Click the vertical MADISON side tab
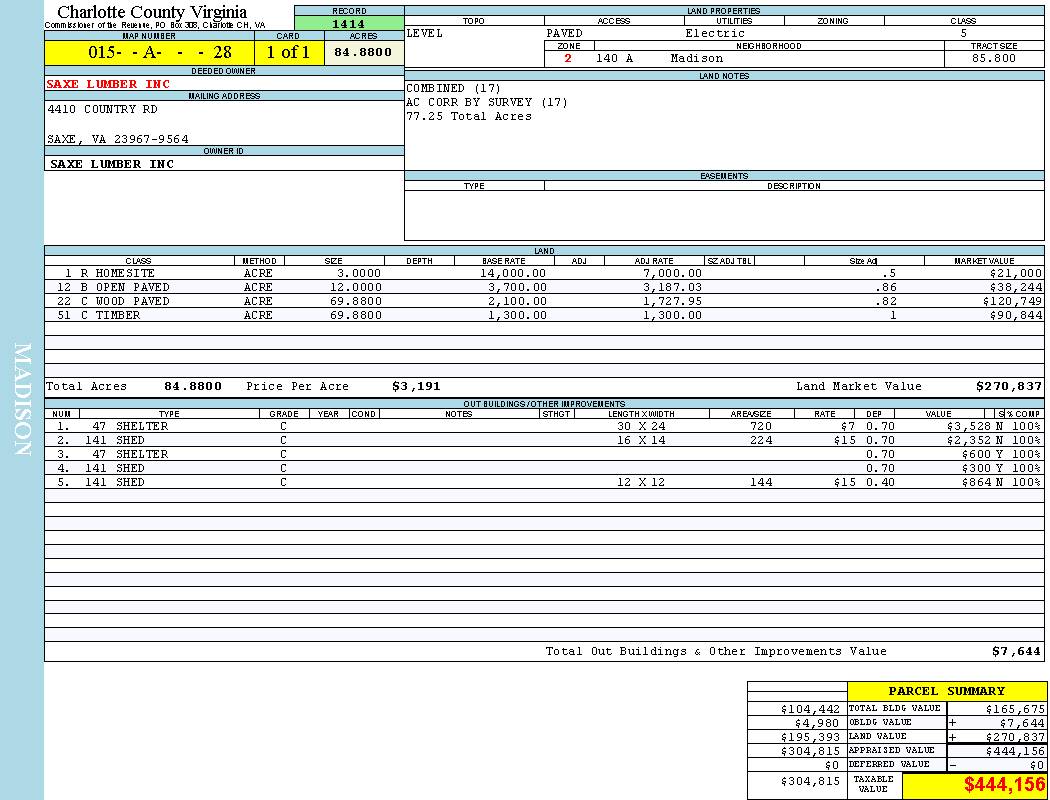 [22, 400]
